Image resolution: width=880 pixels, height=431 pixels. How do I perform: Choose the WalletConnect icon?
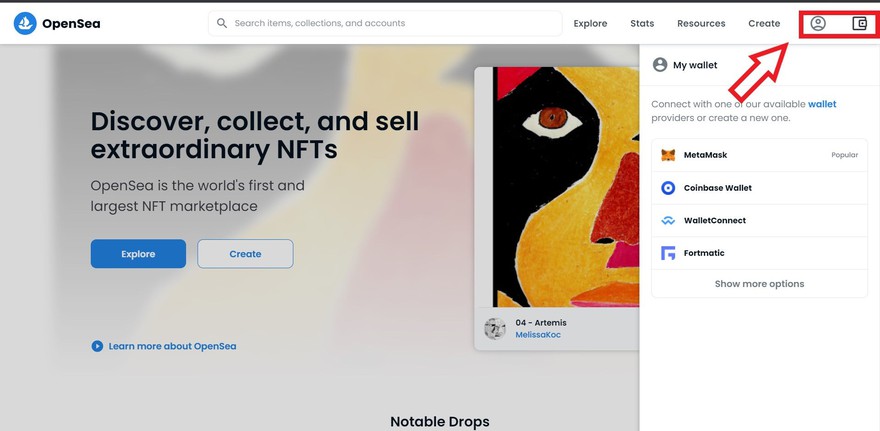click(x=668, y=221)
